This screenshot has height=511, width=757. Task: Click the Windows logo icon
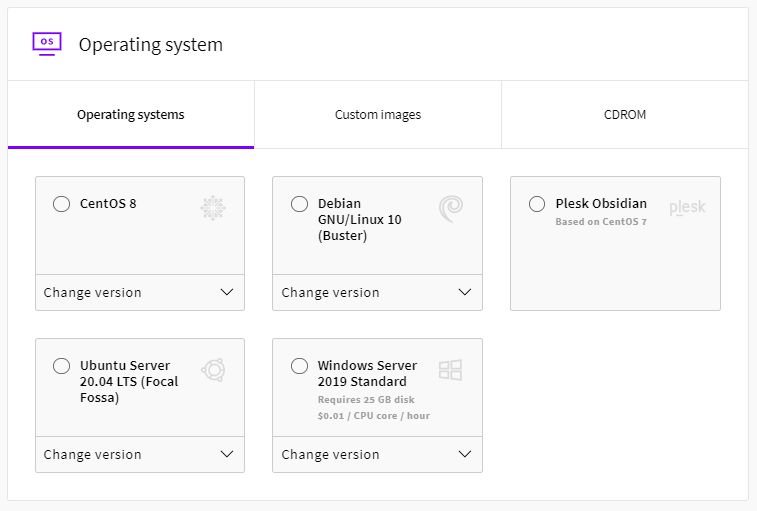(x=450, y=370)
